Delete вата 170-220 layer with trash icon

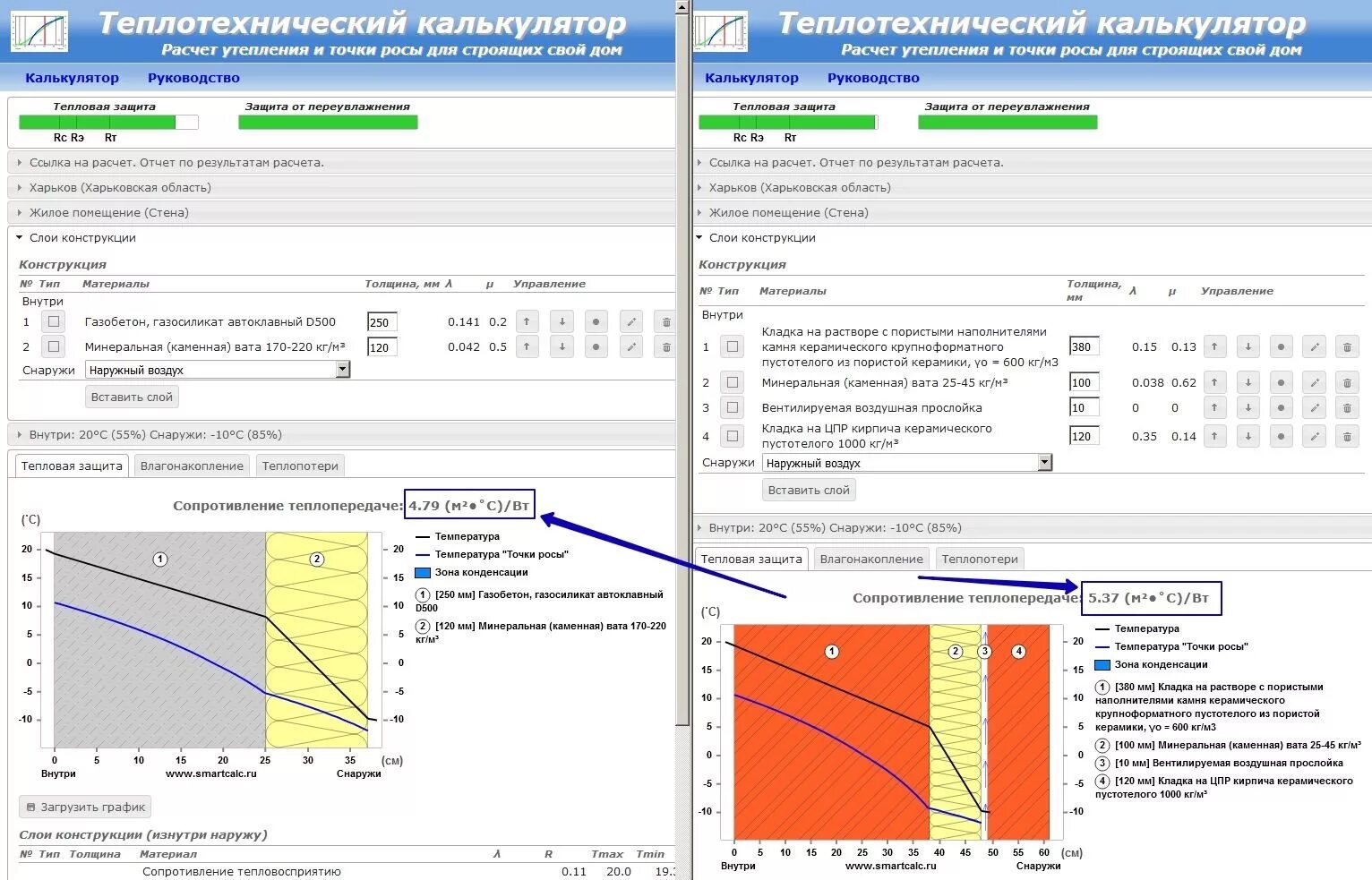click(665, 346)
